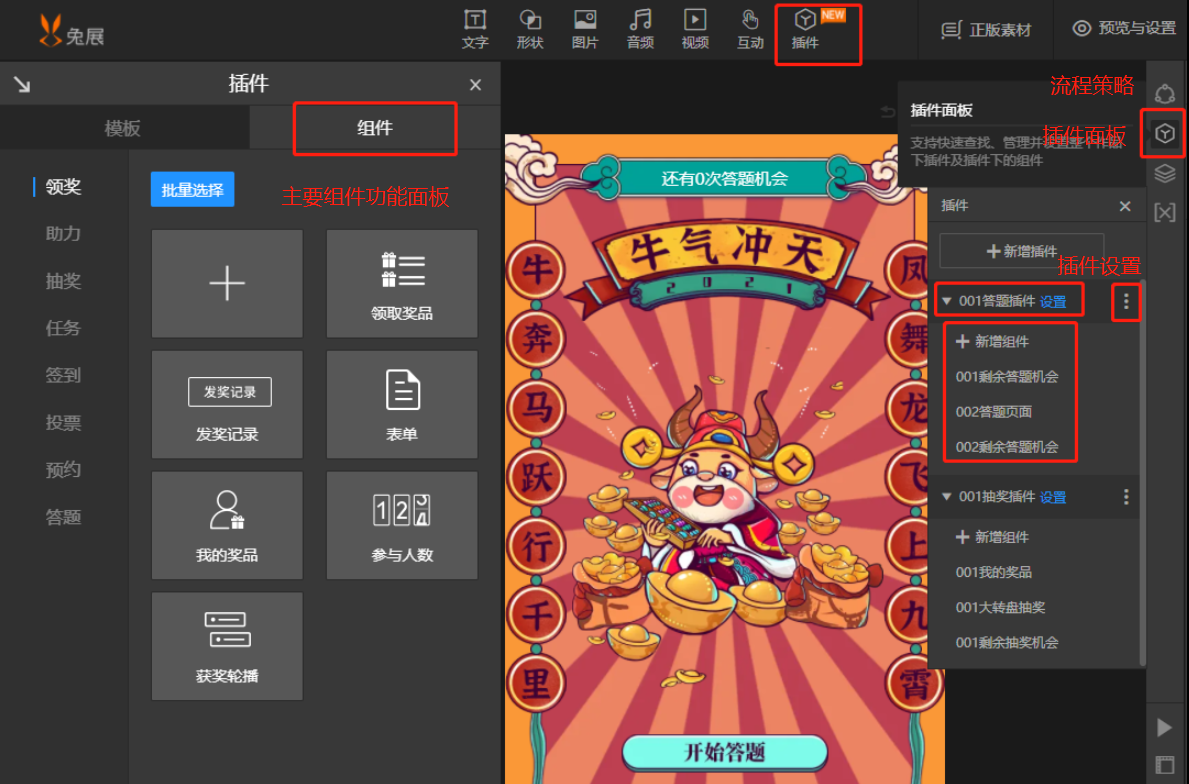The width and height of the screenshot is (1189, 784).
Task: Select the 形状 shape tool
Action: [529, 30]
